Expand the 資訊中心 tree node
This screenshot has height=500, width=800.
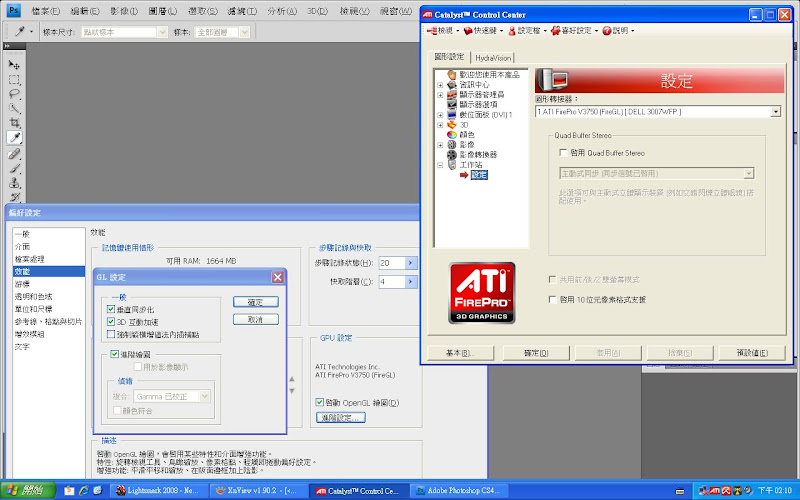coord(440,85)
